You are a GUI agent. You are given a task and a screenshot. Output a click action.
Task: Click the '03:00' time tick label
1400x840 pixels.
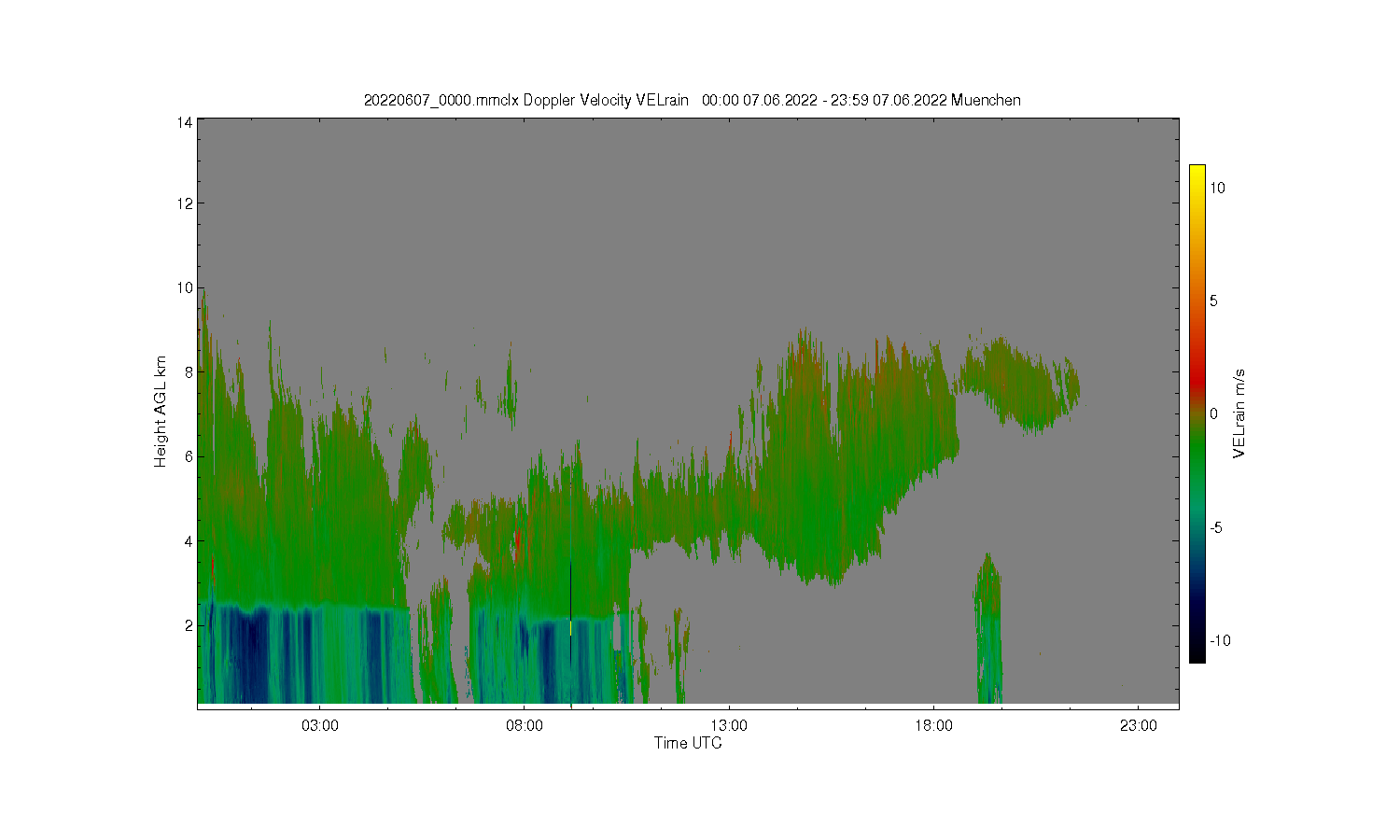(x=320, y=725)
